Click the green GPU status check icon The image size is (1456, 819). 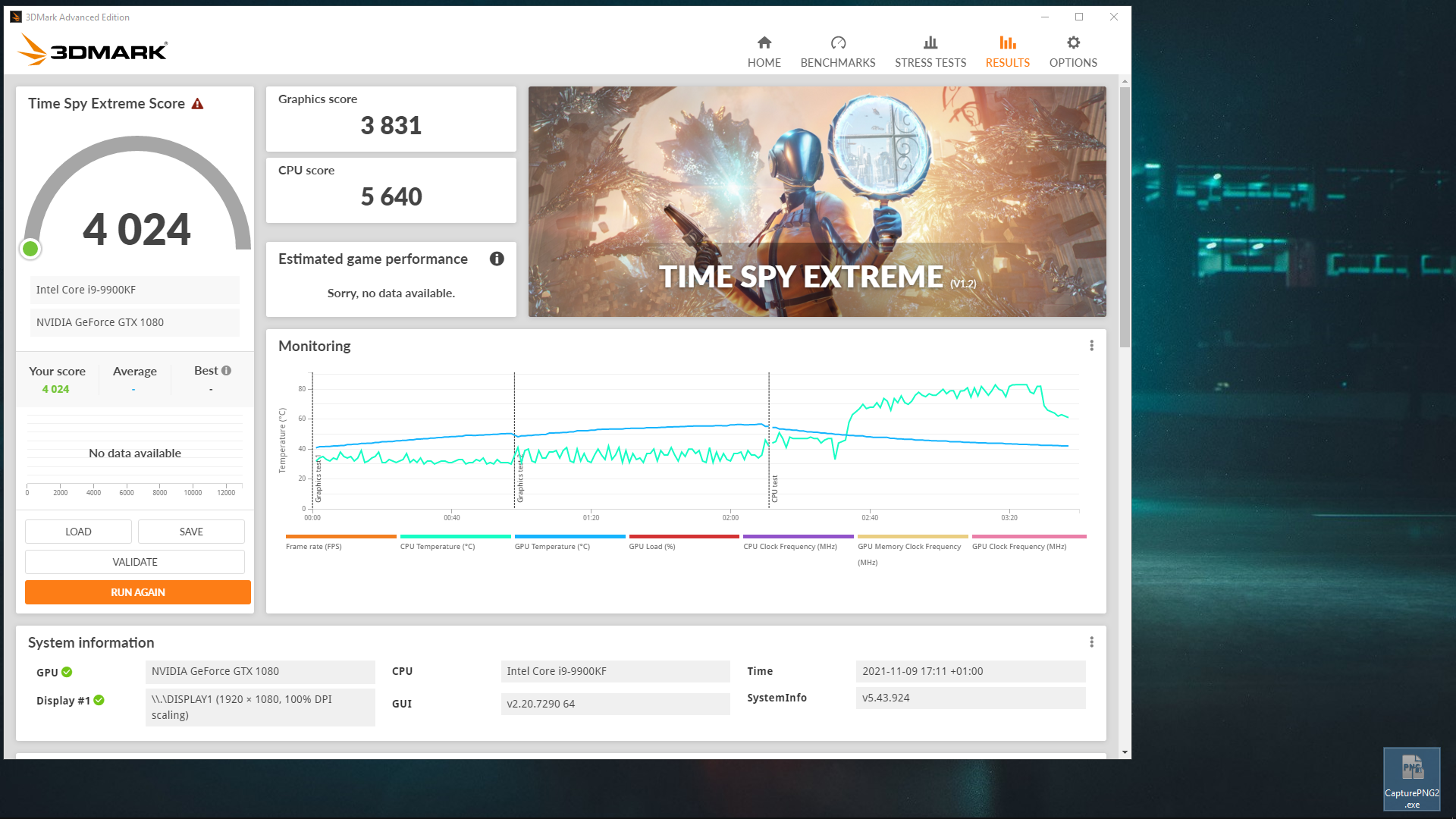click(67, 672)
